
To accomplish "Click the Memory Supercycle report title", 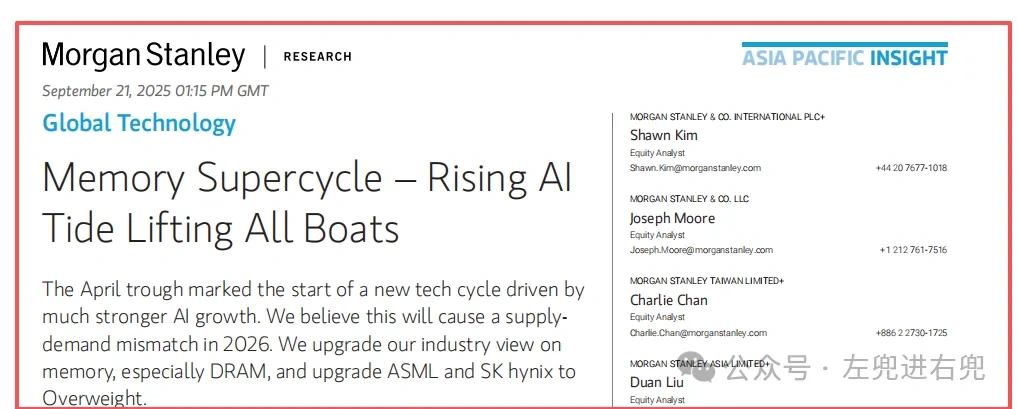I will tap(306, 203).
